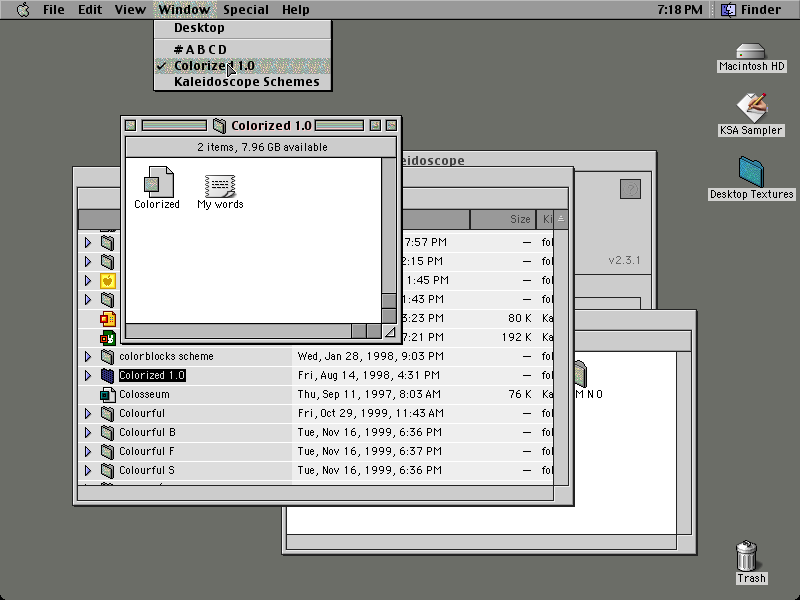Viewport: 800px width, 600px height.
Task: Open the Special menu
Action: [x=246, y=10]
